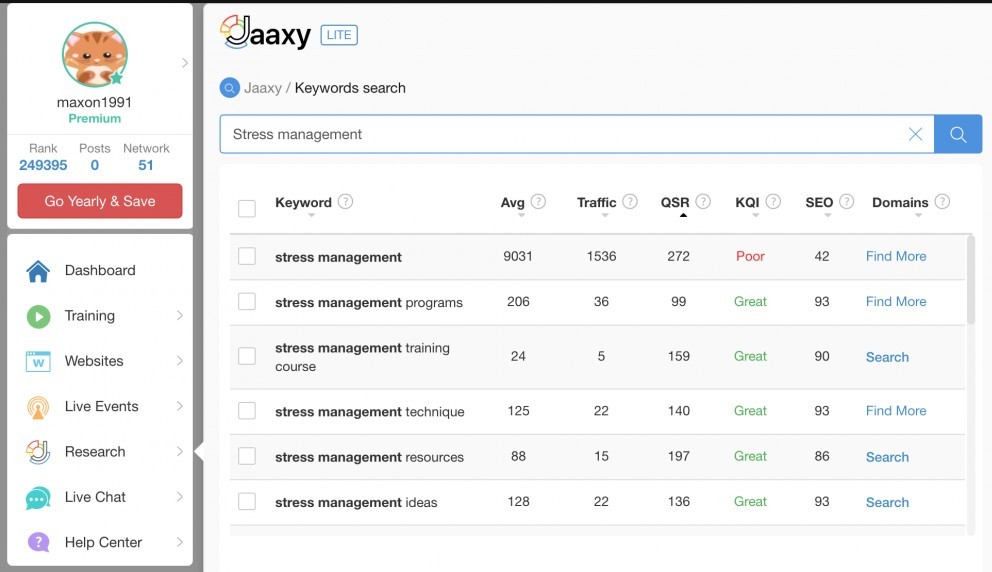Open the Domains column help icon
The height and width of the screenshot is (572, 992).
pyautogui.click(x=942, y=202)
